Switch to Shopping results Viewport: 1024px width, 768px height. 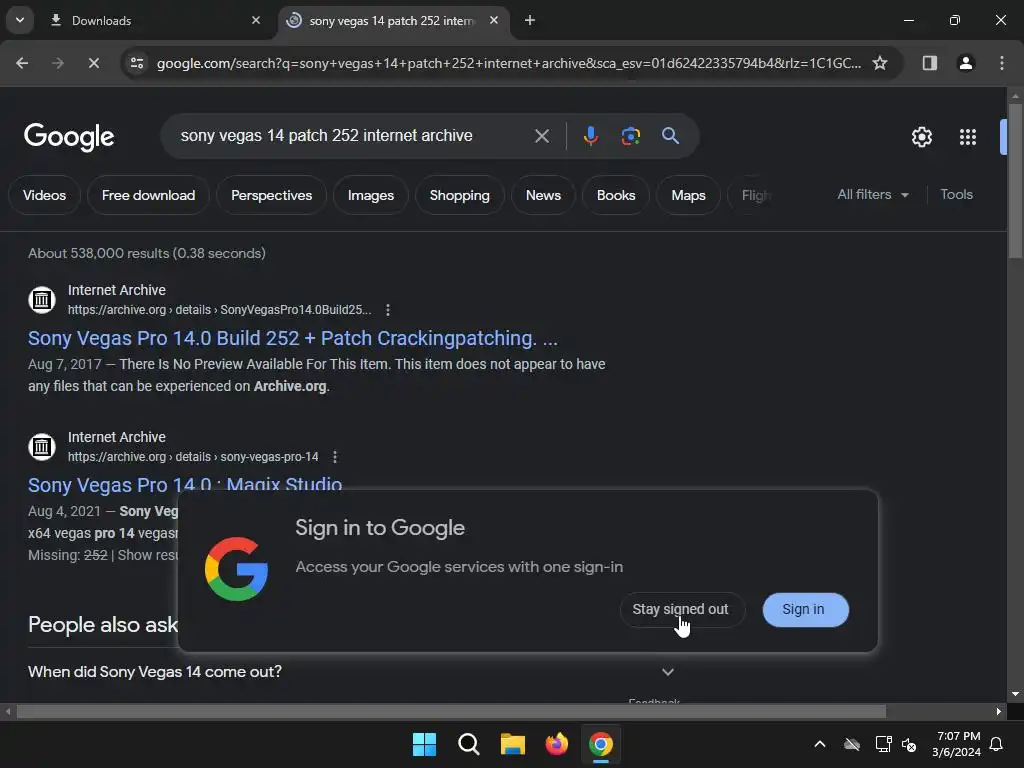coord(460,195)
